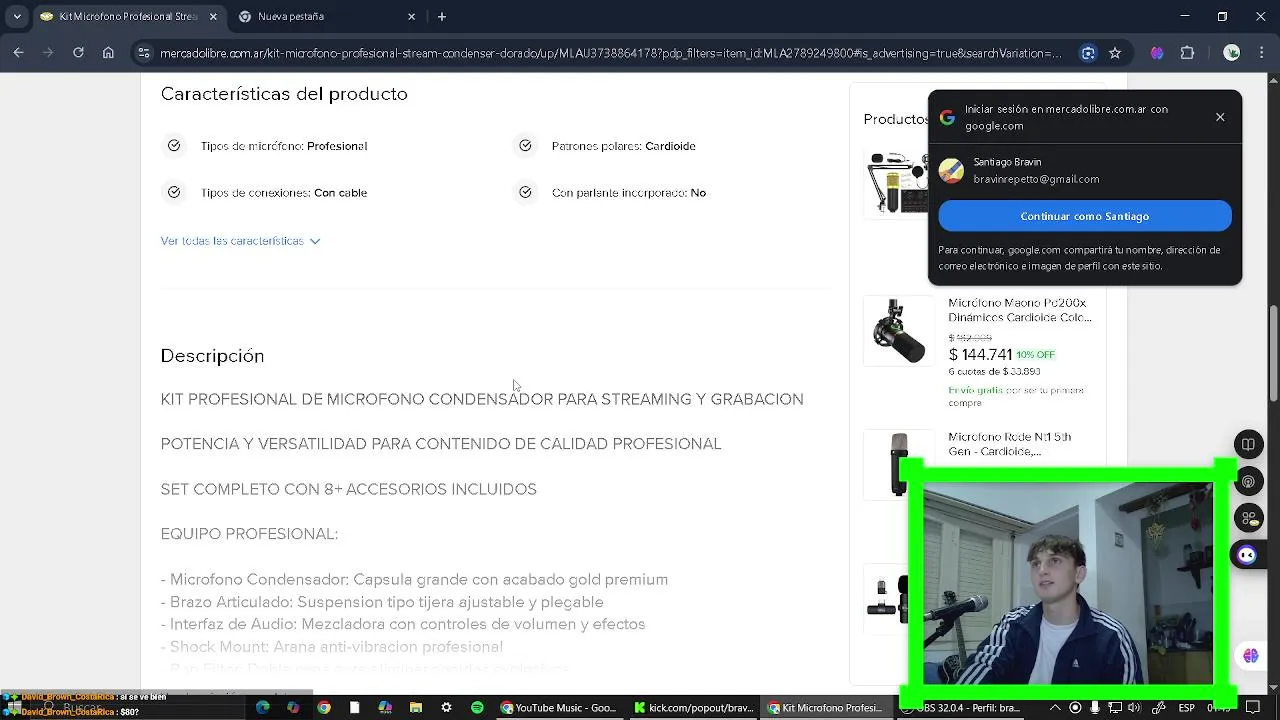Switch to kick.com popout taskbar window

695,708
